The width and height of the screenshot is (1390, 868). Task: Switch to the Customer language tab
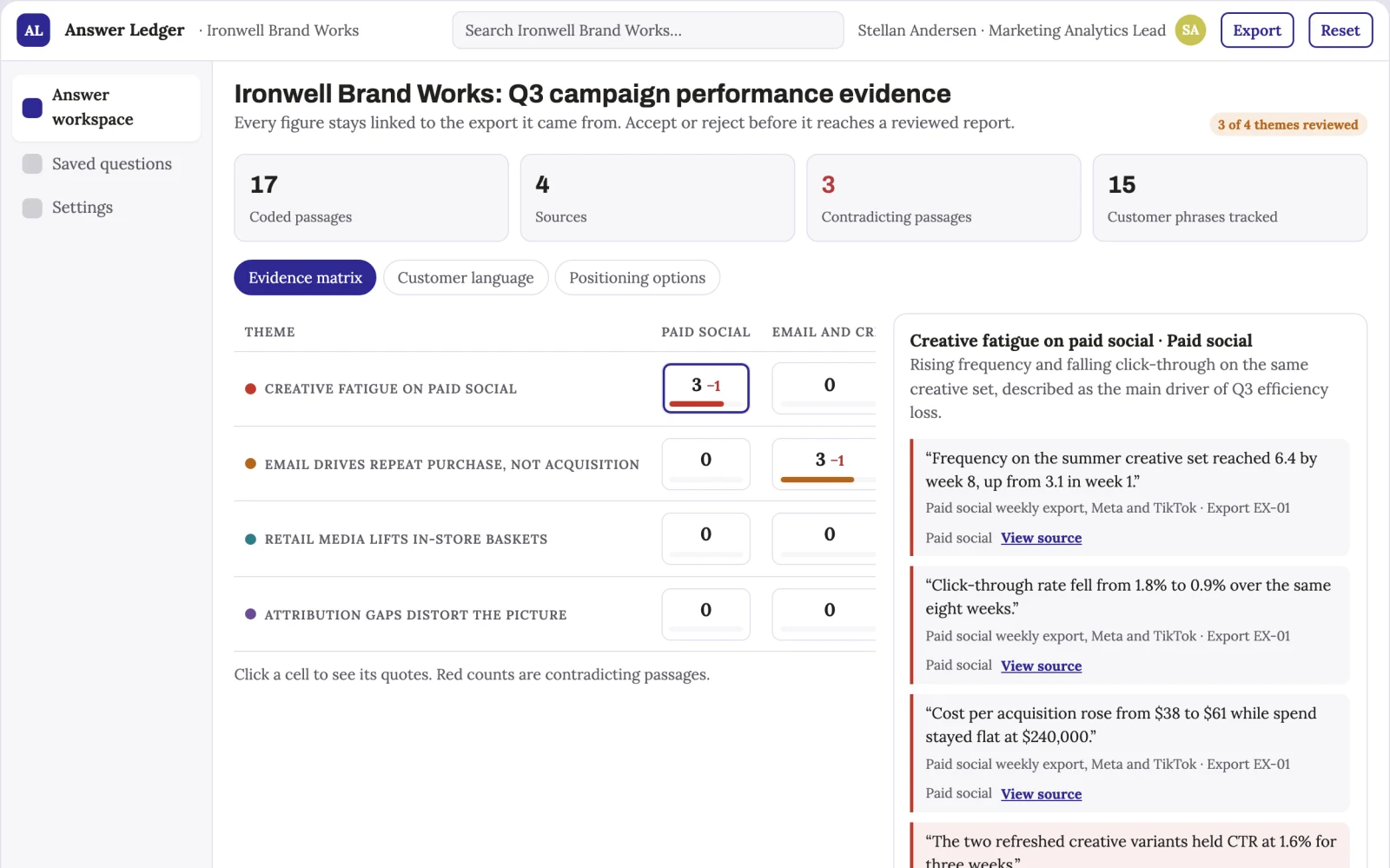click(x=466, y=278)
